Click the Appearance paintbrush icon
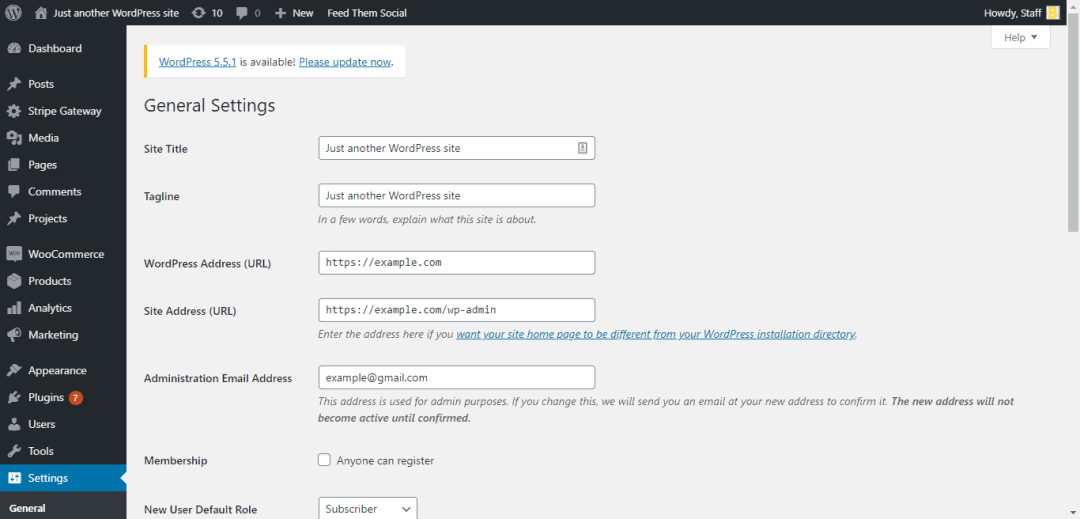The height and width of the screenshot is (519, 1080). pos(14,370)
